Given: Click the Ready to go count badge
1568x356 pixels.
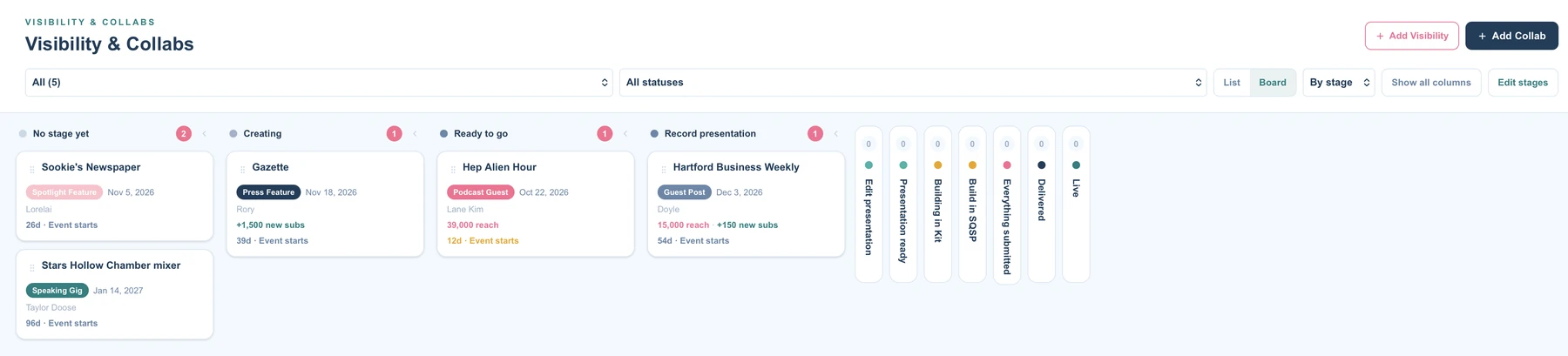Looking at the screenshot, I should (605, 134).
